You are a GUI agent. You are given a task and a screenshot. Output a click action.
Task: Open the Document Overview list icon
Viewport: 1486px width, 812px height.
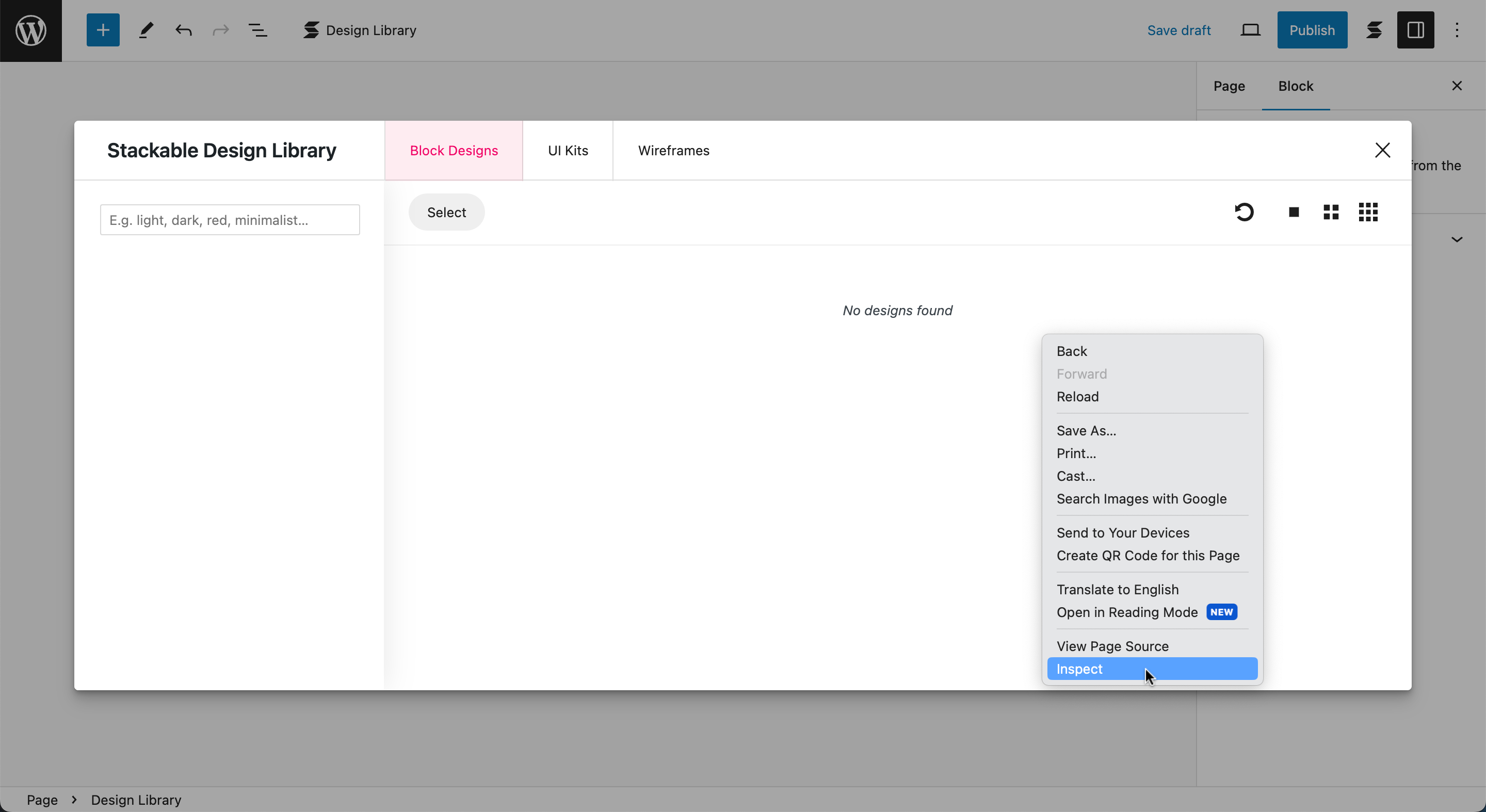(257, 30)
